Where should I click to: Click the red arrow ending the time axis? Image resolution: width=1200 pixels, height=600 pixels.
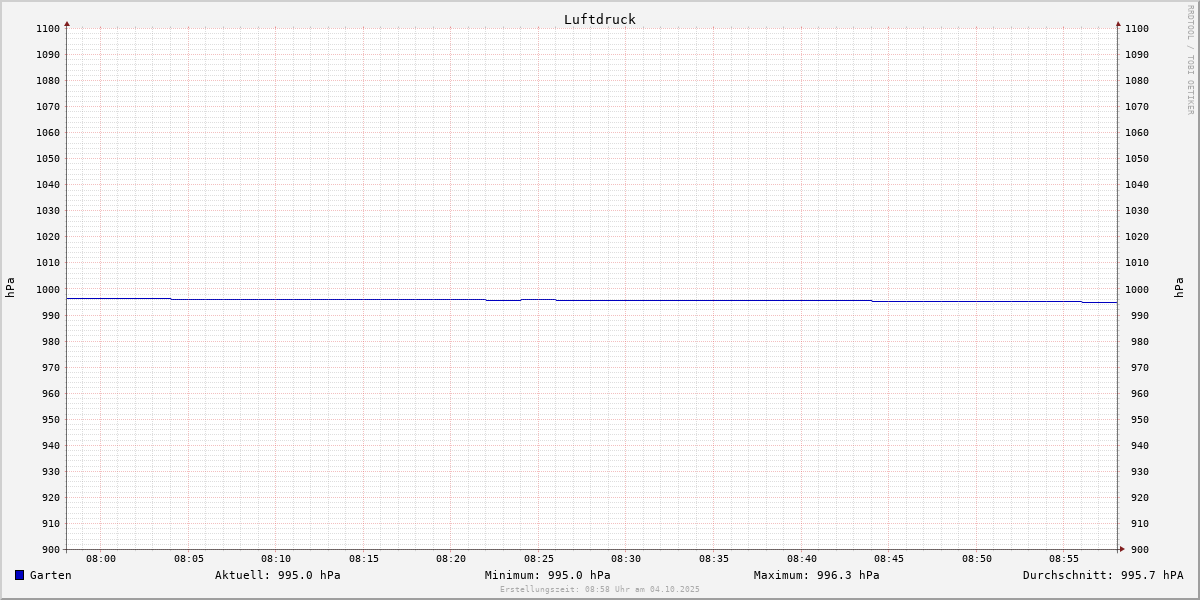[1122, 549]
